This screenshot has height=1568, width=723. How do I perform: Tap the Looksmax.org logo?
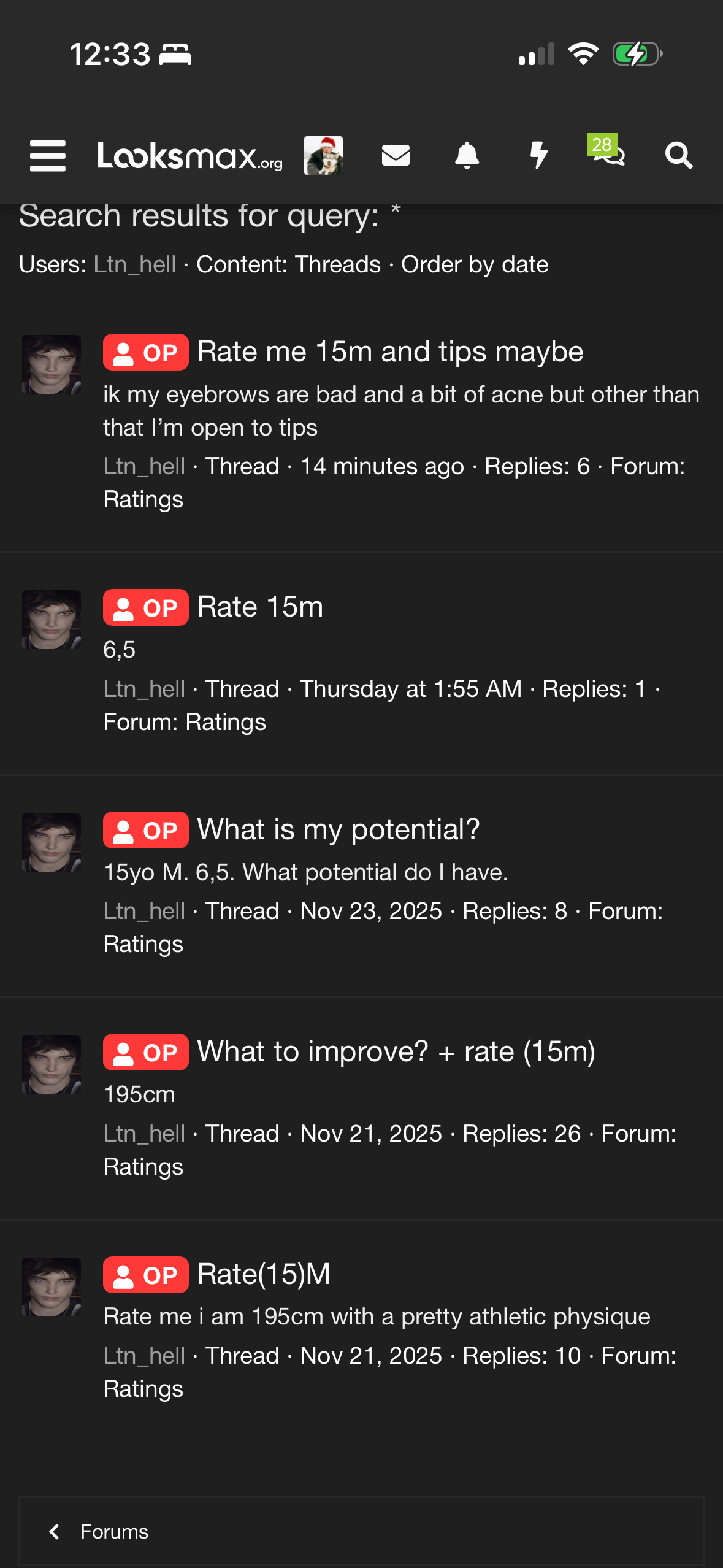[x=189, y=155]
